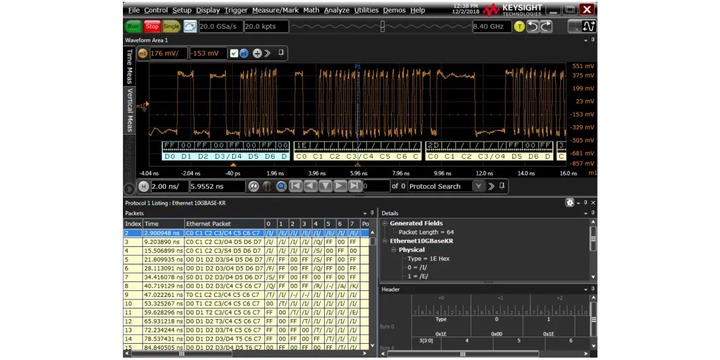Open the Analyze menu
The image size is (720, 360).
tap(337, 10)
